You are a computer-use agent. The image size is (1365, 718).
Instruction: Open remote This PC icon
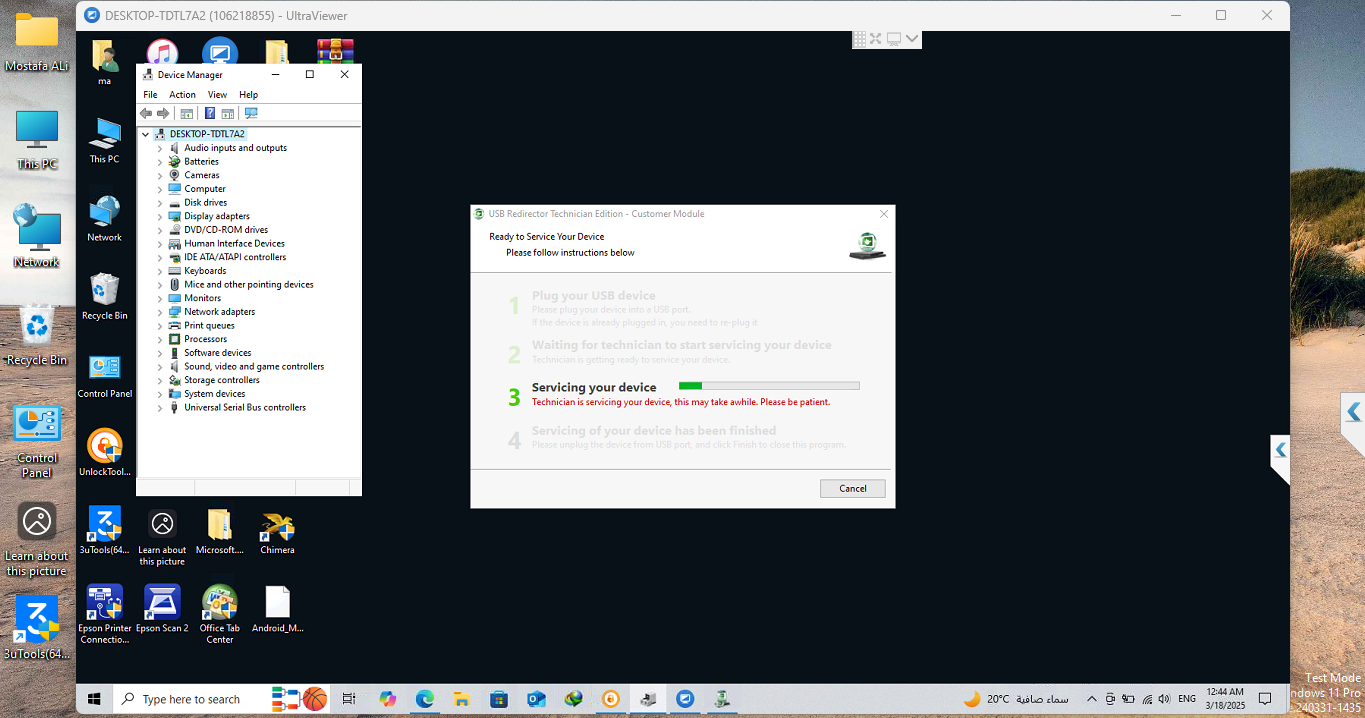coord(105,141)
